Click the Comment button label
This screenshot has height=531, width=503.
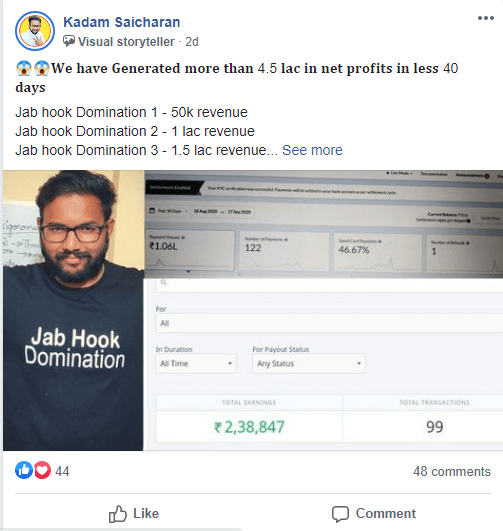385,513
